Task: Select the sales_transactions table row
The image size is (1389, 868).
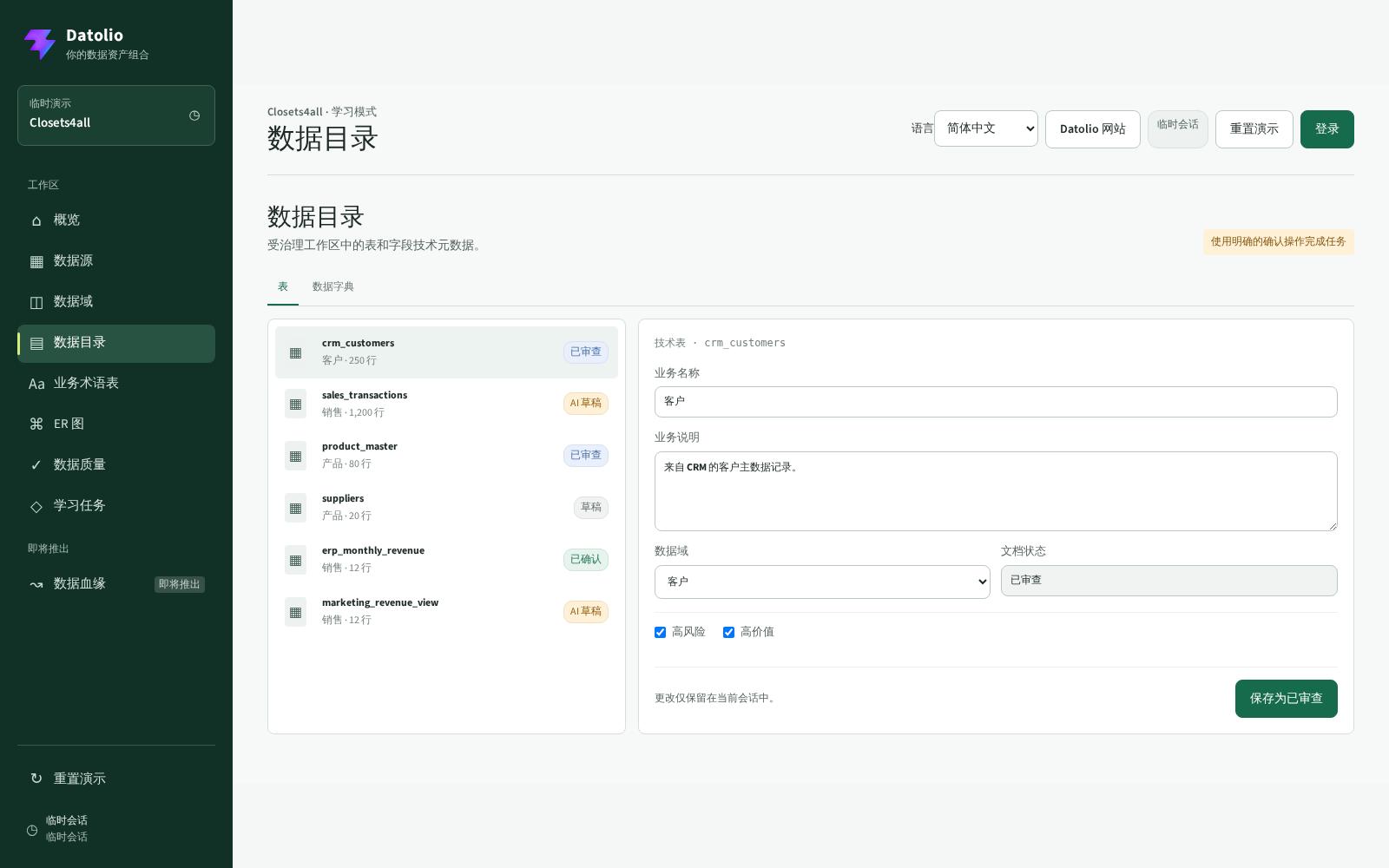Action: (x=446, y=404)
